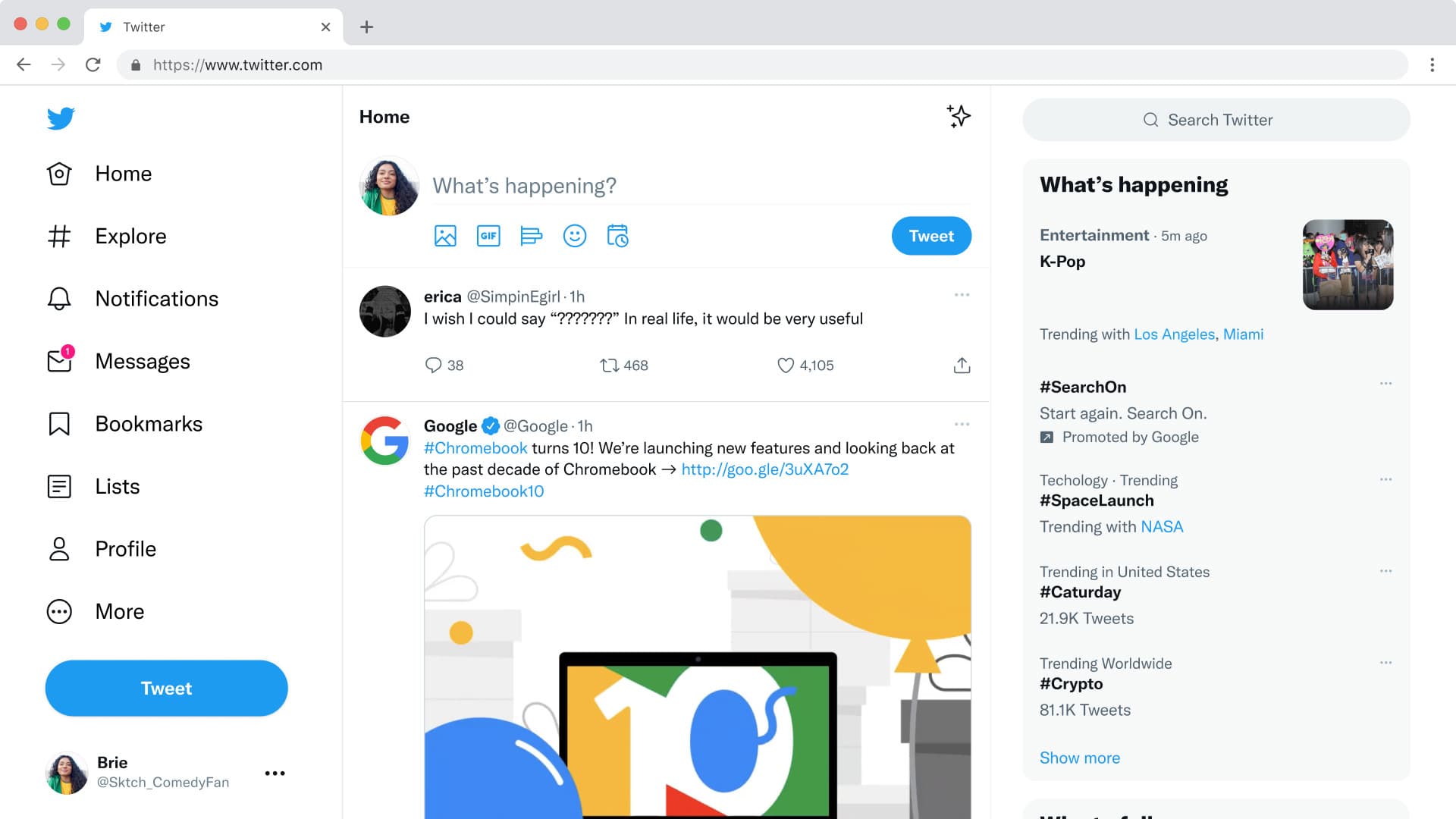Navigate to Explore section

click(130, 235)
